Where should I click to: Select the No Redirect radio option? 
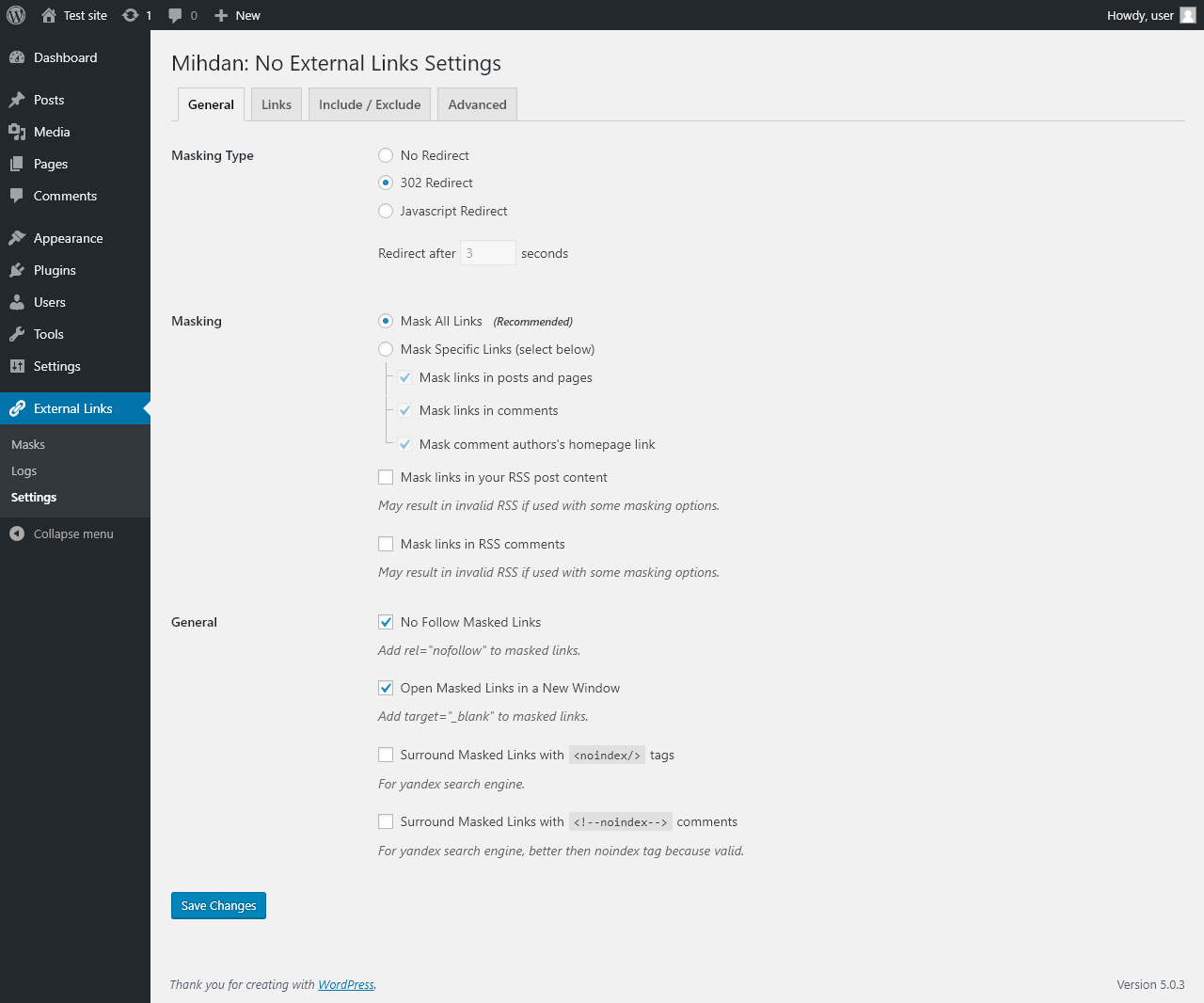point(386,155)
